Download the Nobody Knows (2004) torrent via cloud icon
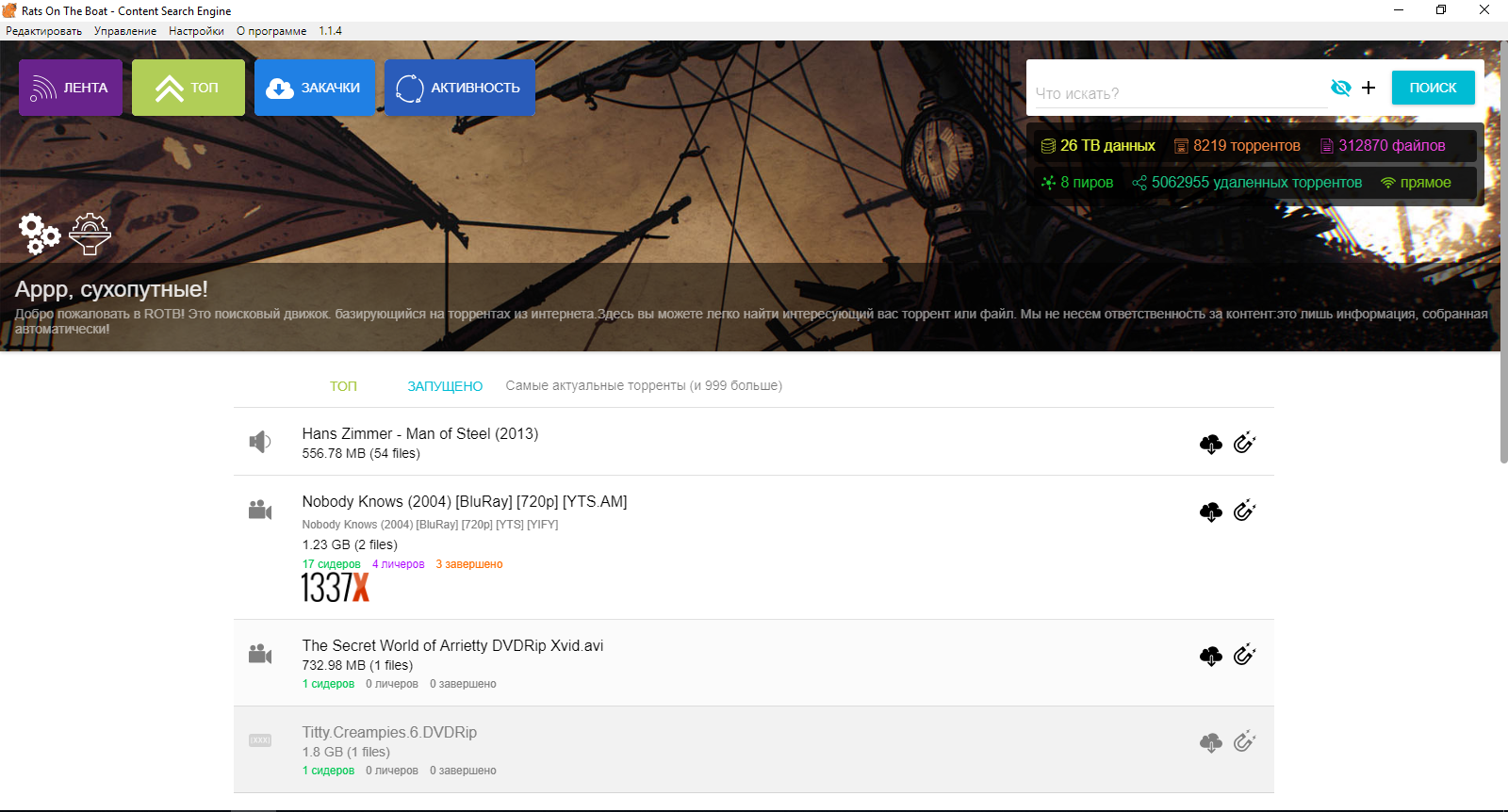Viewport: 1508px width, 812px height. 1211,512
